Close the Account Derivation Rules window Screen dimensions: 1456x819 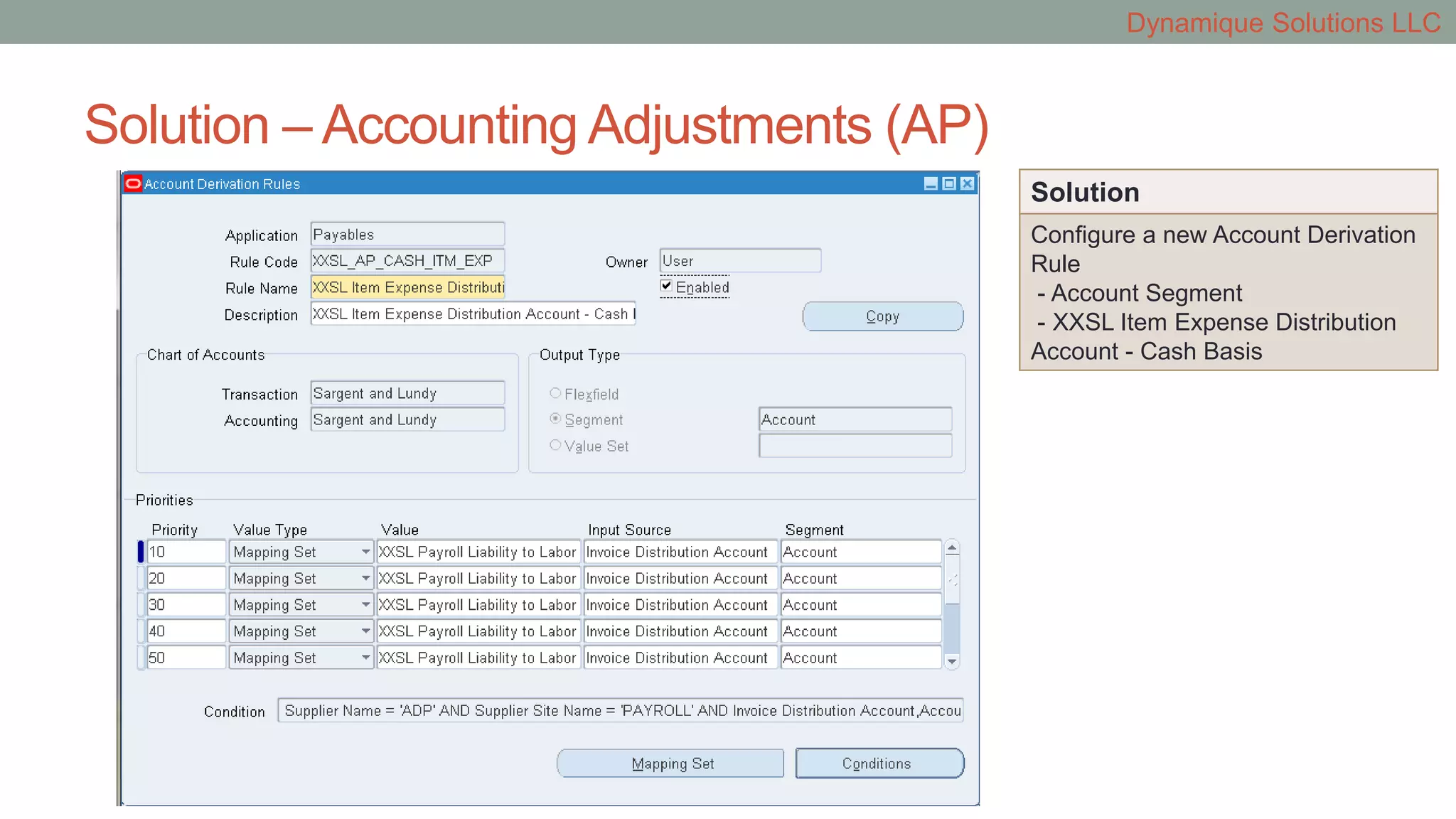click(x=968, y=184)
